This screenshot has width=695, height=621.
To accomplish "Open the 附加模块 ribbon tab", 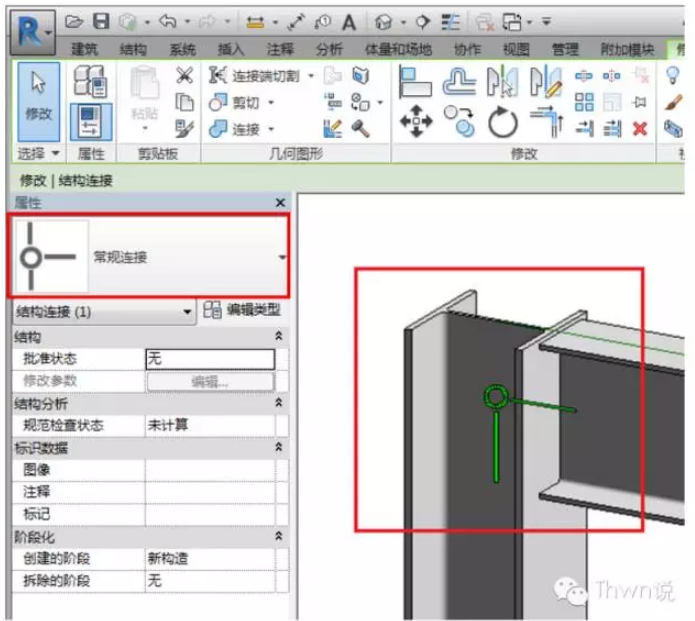I will tap(627, 49).
